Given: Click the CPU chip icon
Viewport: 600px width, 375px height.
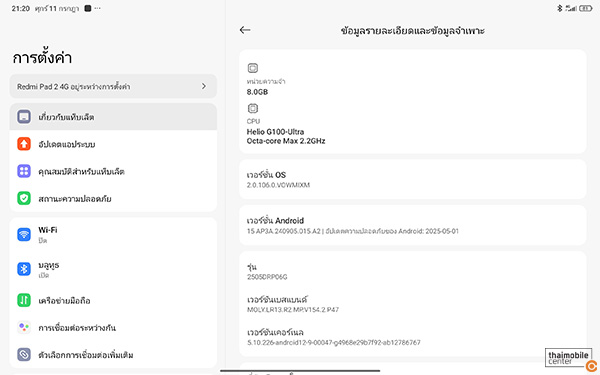Looking at the screenshot, I should [253, 109].
